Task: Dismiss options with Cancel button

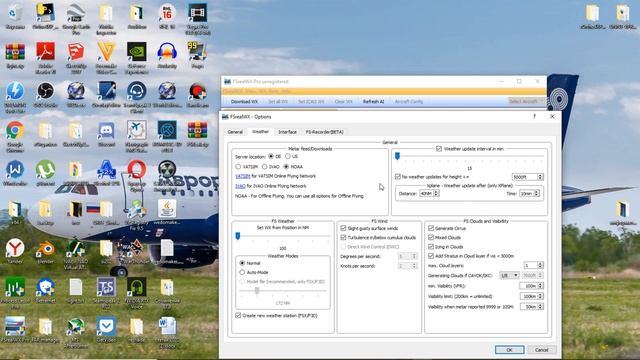Action: click(542, 350)
